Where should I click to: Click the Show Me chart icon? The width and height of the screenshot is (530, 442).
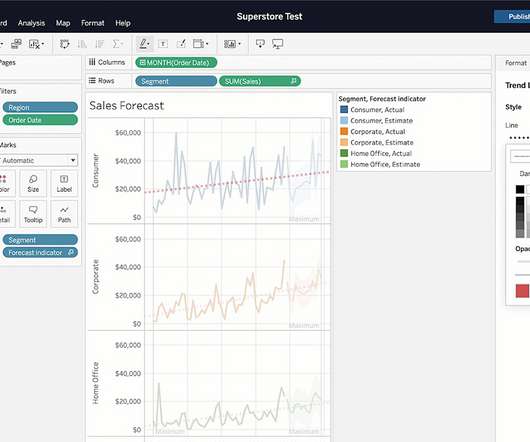pos(230,44)
